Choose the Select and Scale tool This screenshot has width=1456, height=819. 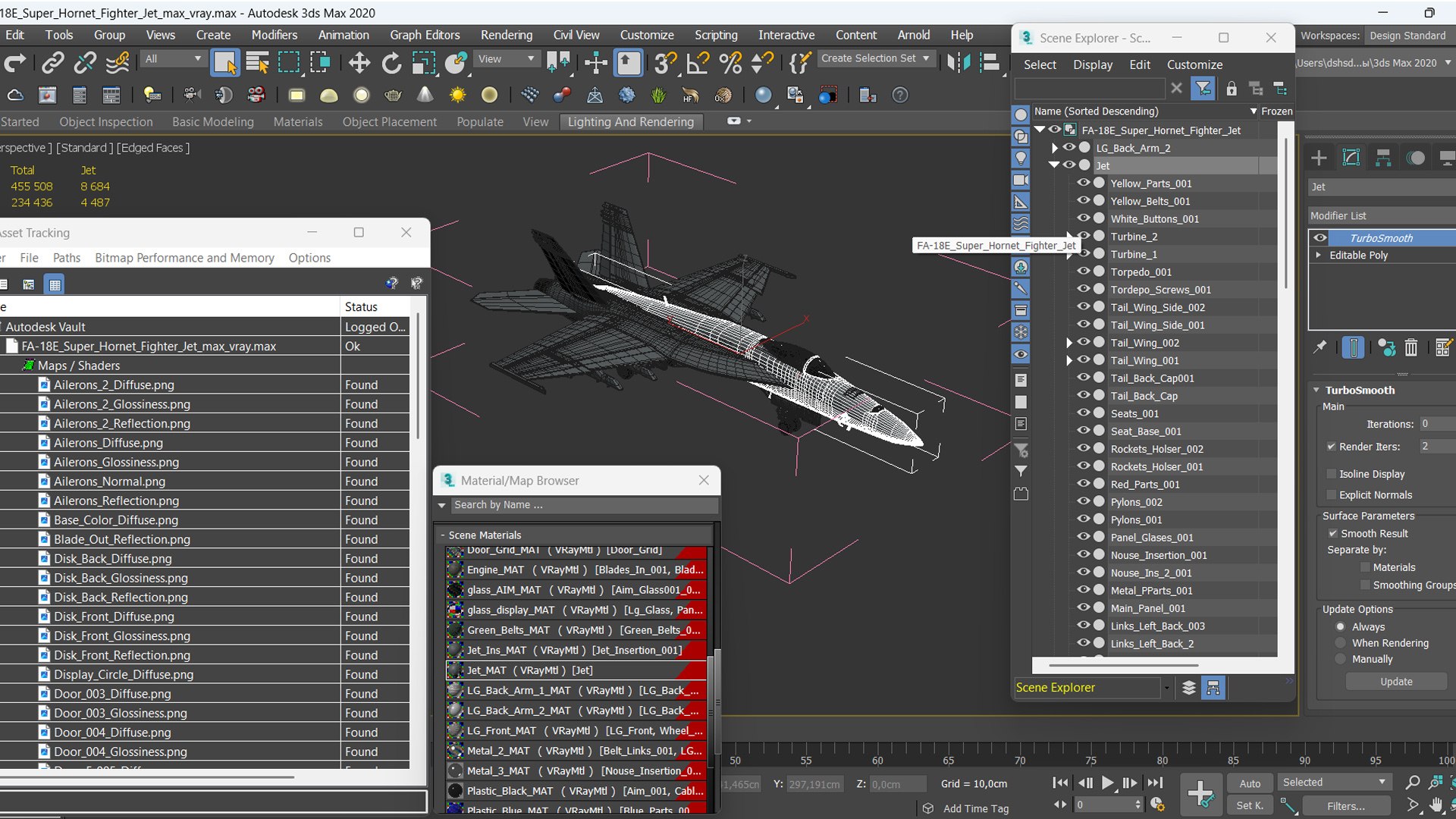coord(423,63)
